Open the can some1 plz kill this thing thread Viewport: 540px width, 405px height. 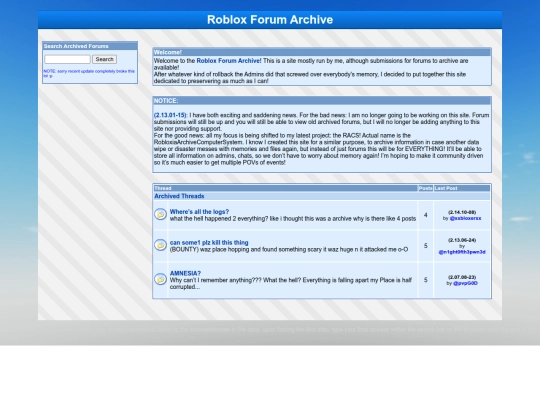209,242
